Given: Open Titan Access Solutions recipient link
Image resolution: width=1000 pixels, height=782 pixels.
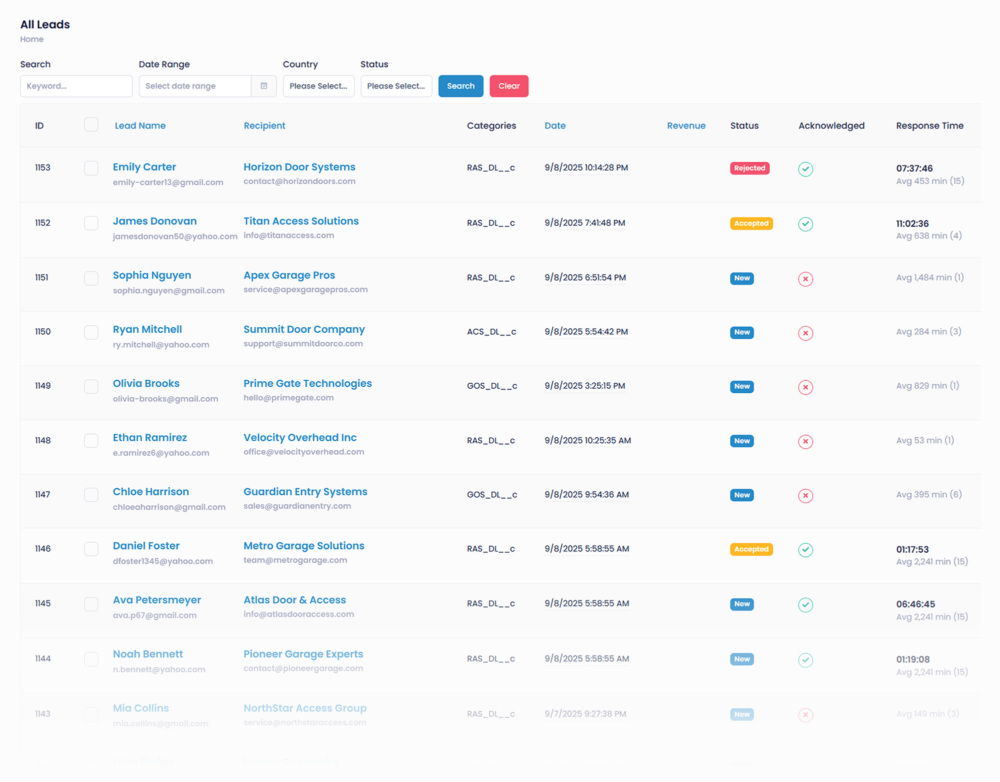Looking at the screenshot, I should point(300,221).
